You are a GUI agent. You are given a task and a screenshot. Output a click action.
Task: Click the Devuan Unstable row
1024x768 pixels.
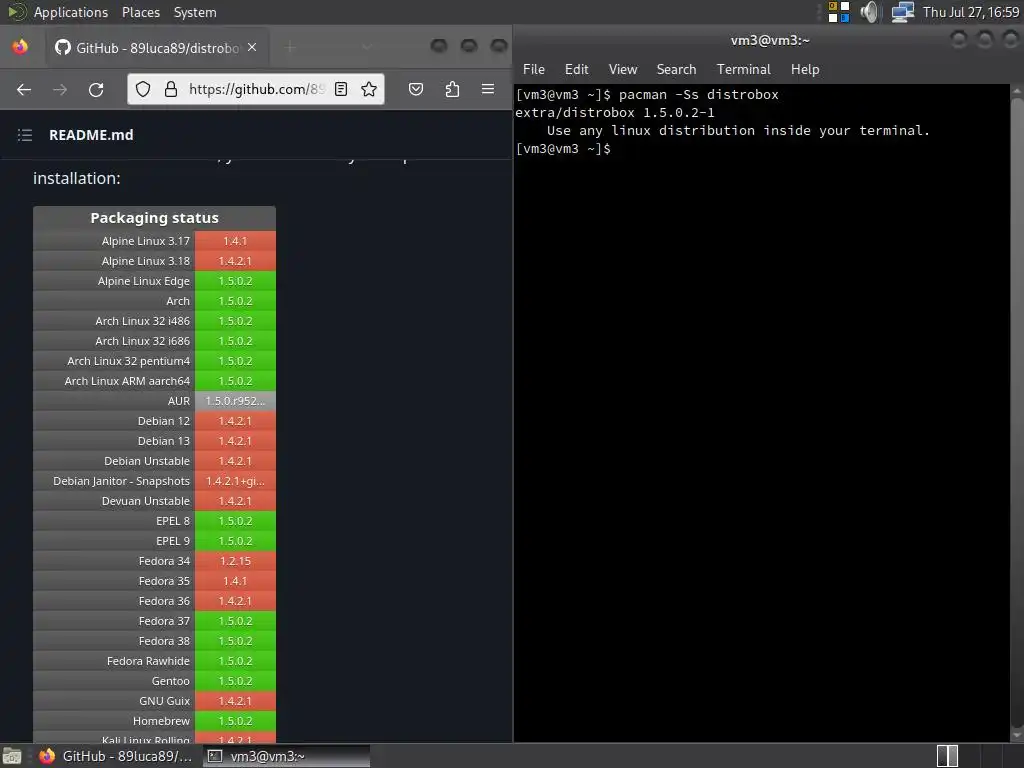click(154, 501)
